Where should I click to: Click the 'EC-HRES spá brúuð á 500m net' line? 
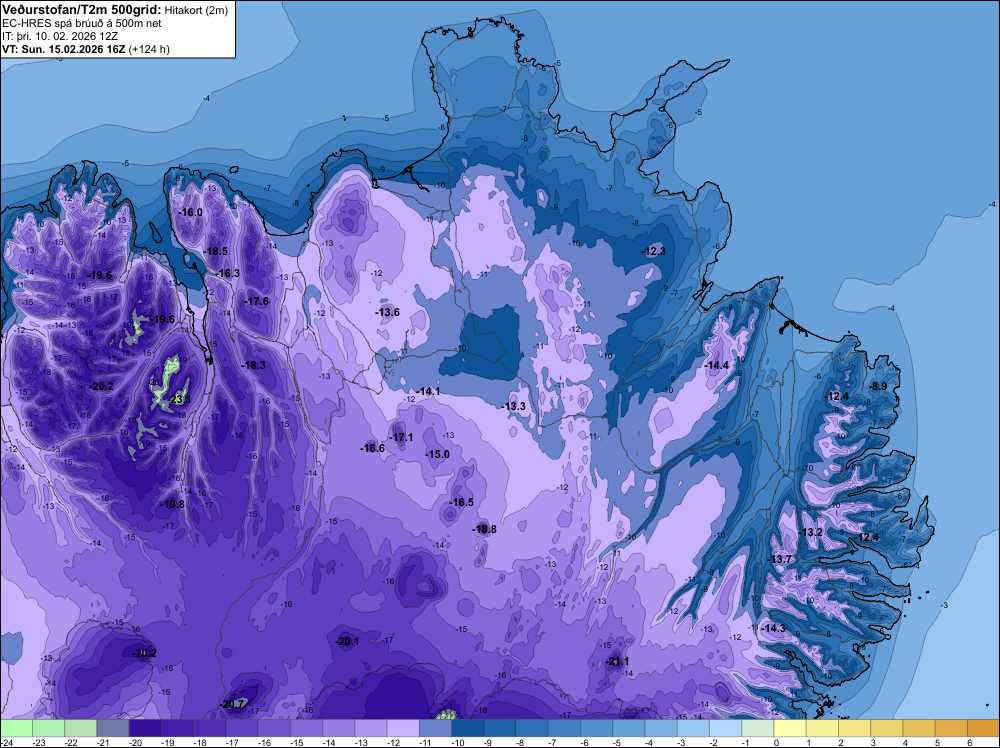(82, 24)
